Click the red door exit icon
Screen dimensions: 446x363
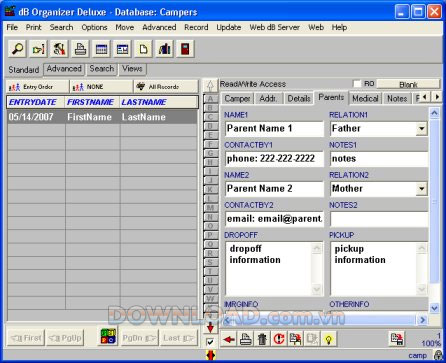click(x=185, y=49)
